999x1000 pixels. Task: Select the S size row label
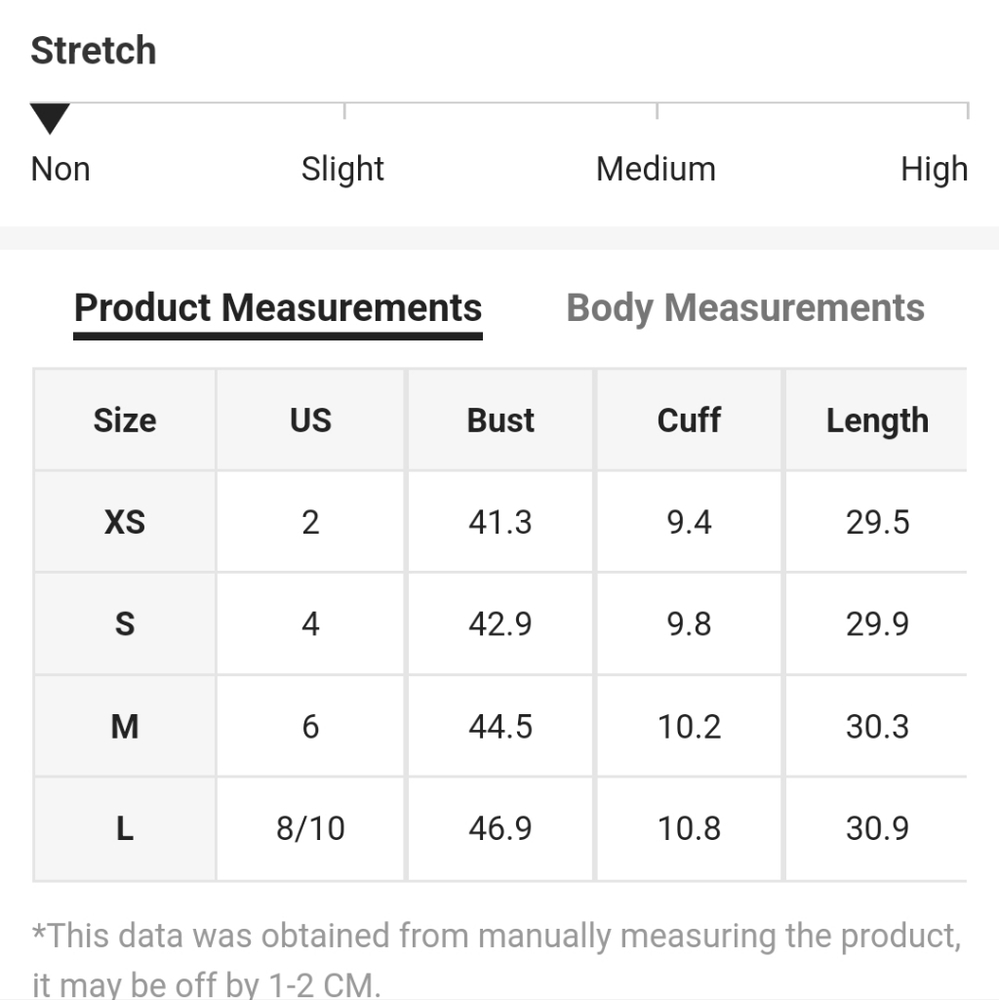click(125, 624)
